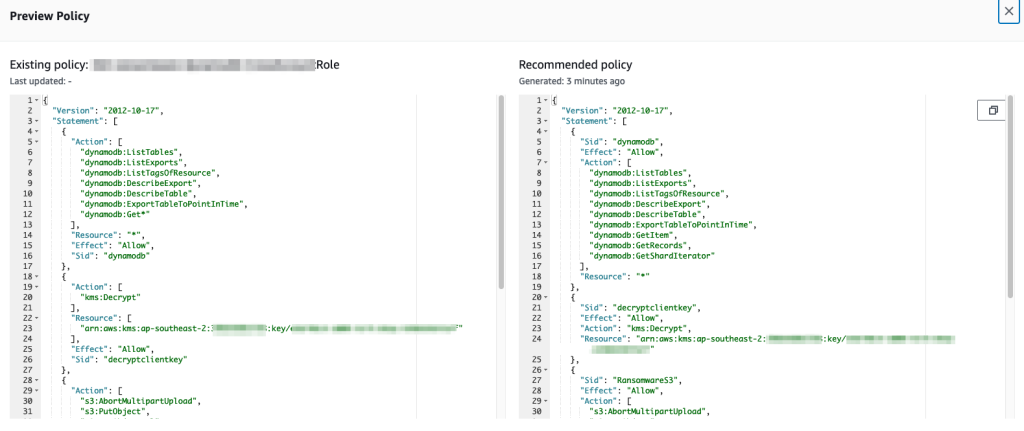Collapse the statement starting at line 18 of existing policy
Image resolution: width=1024 pixels, height=431 pixels.
(36, 277)
